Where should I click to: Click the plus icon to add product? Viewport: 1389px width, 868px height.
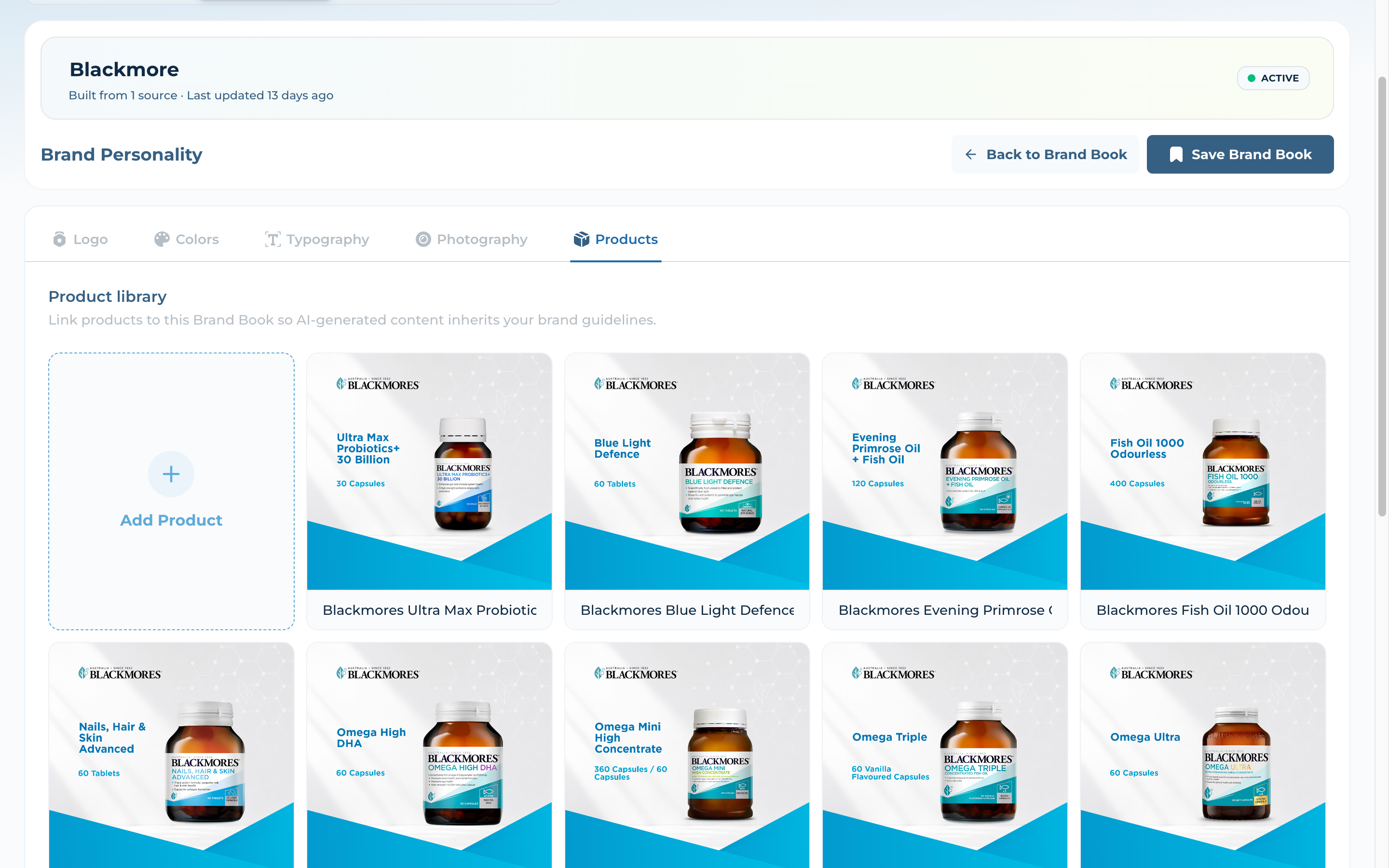click(x=171, y=474)
